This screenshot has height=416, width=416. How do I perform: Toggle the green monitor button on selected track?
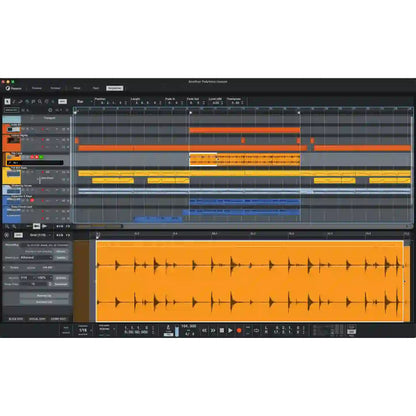pyautogui.click(x=41, y=157)
